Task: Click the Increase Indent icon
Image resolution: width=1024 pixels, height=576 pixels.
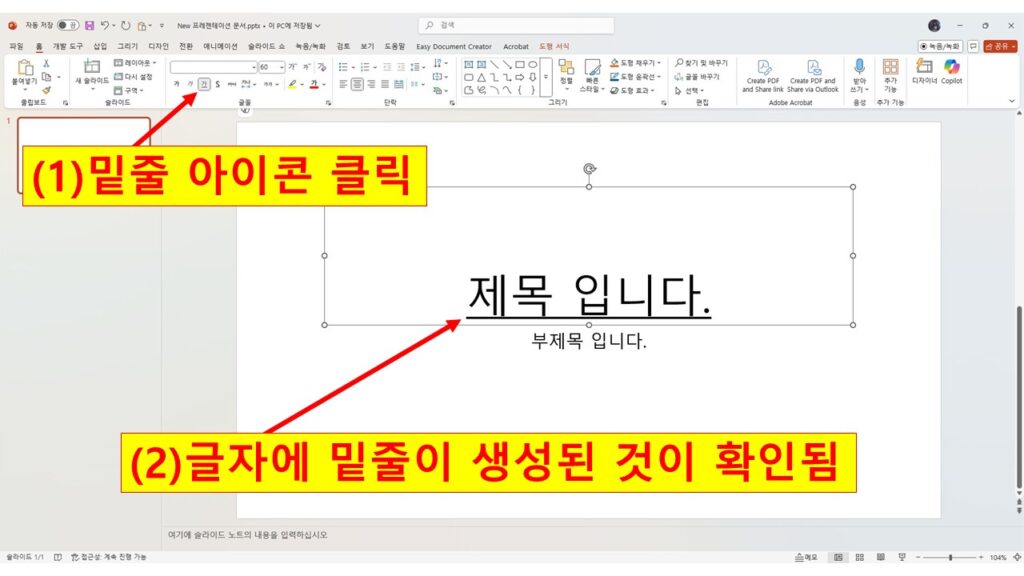Action: point(400,67)
